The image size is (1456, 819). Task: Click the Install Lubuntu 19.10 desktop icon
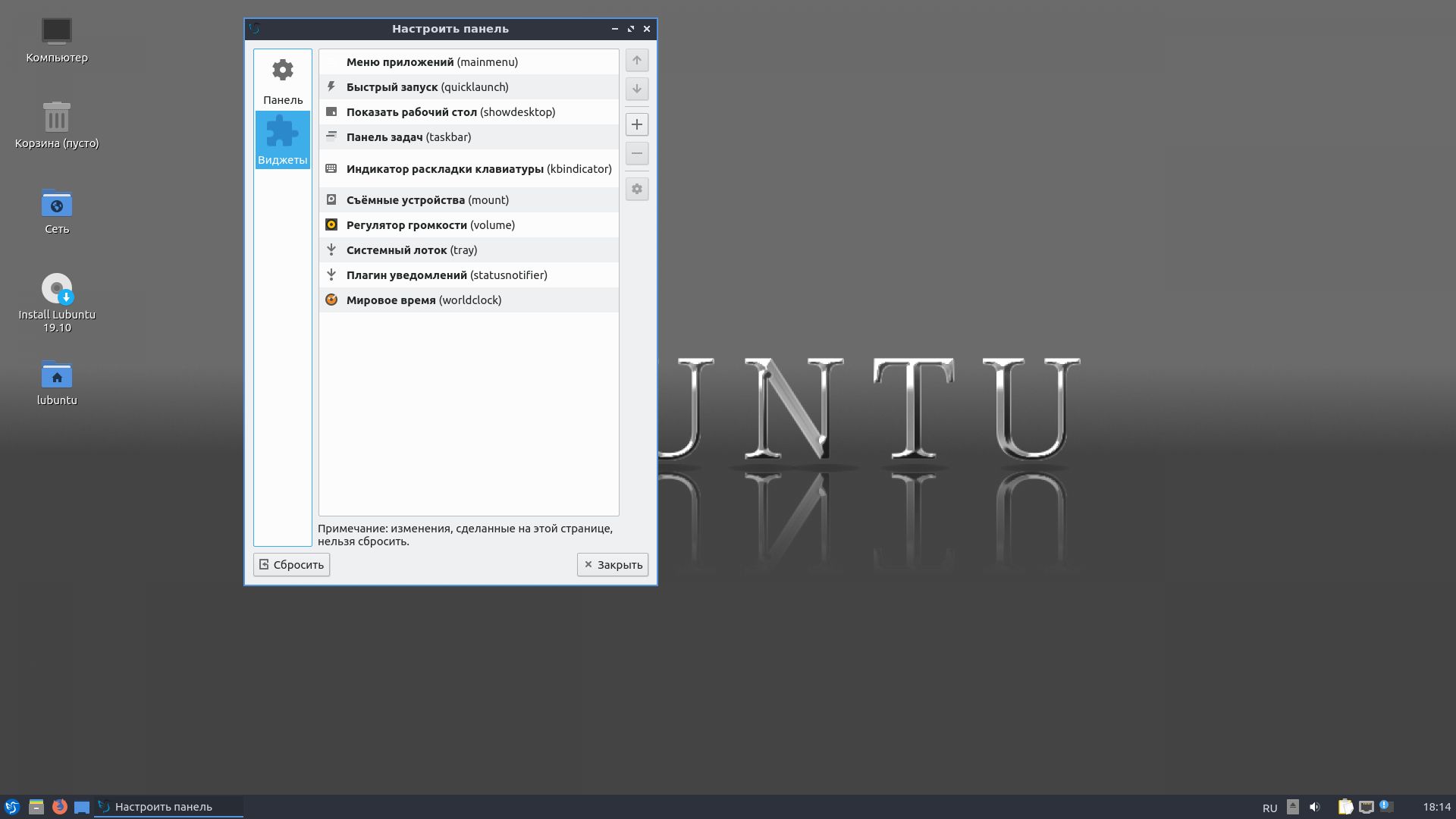pyautogui.click(x=57, y=290)
